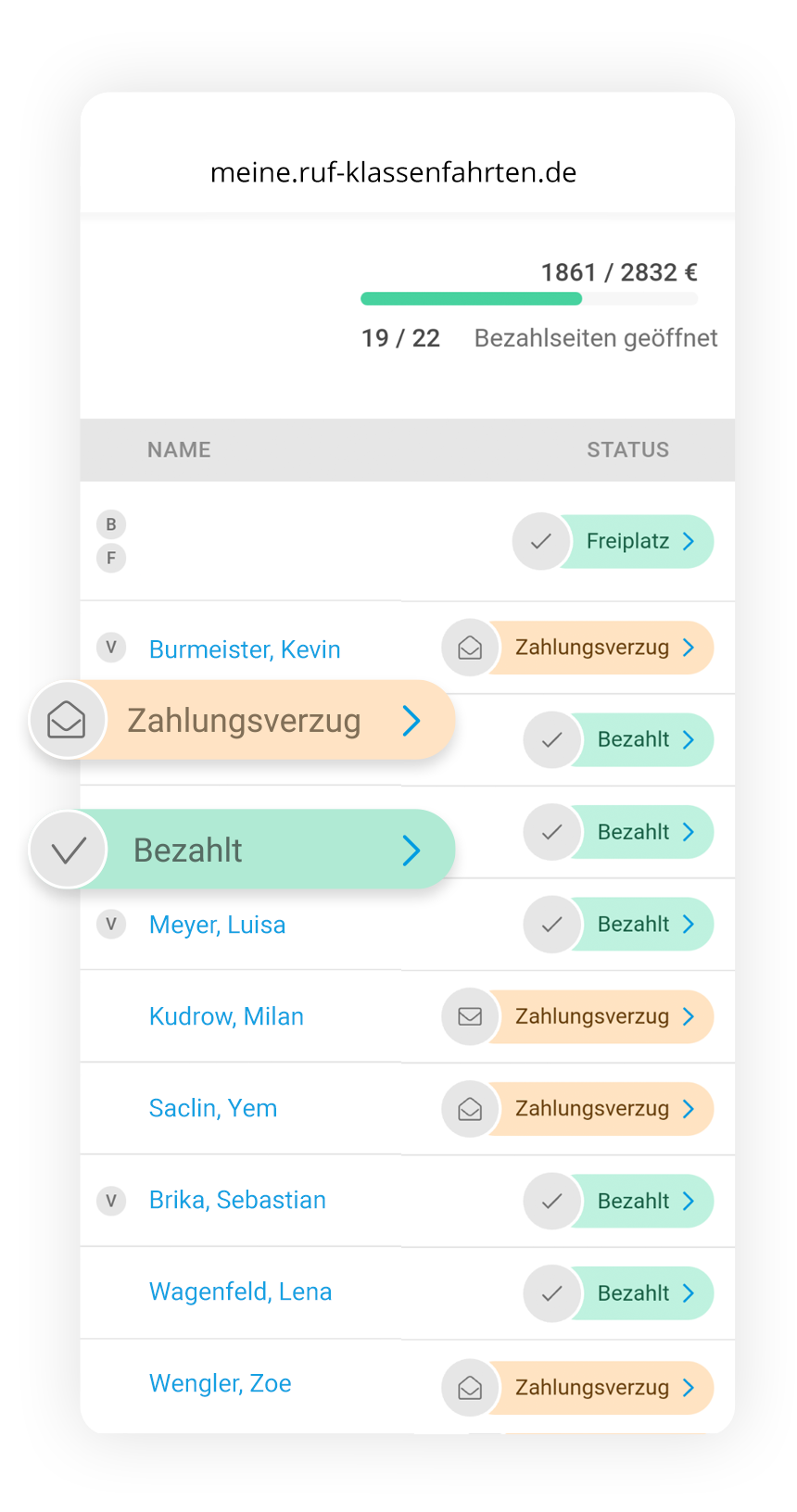The height and width of the screenshot is (1512, 797).
Task: Expand the Zahlungsverzug chevron for Kudrow, Milan
Action: [689, 1016]
